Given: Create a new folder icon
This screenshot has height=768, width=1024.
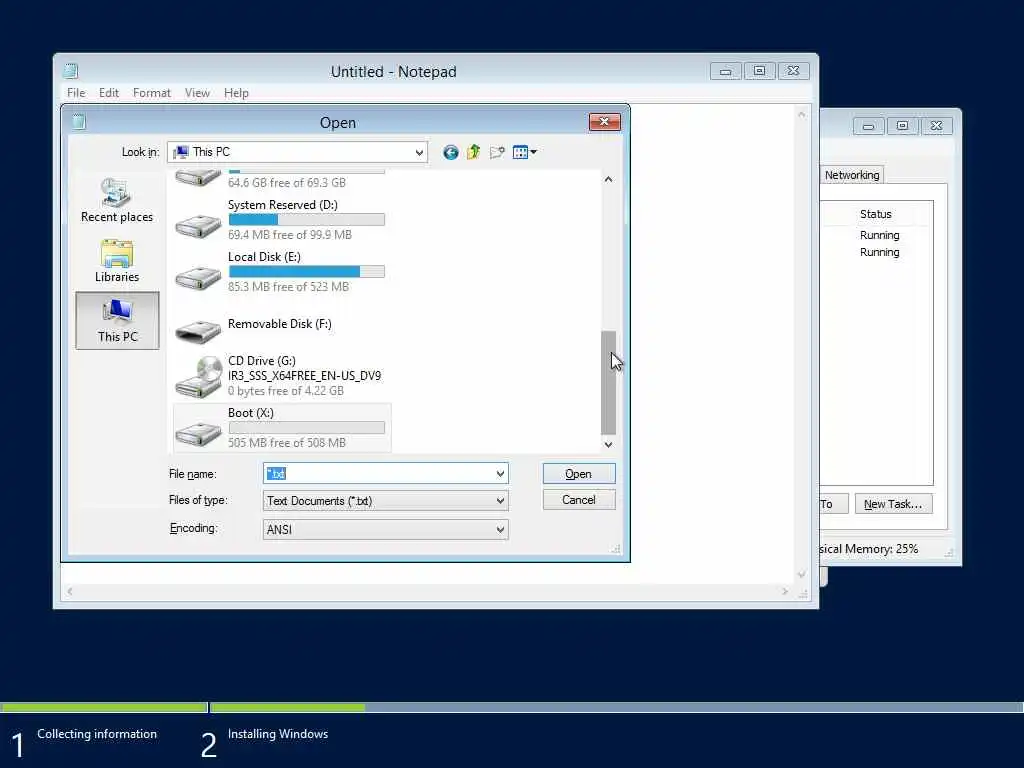Looking at the screenshot, I should click(x=497, y=152).
